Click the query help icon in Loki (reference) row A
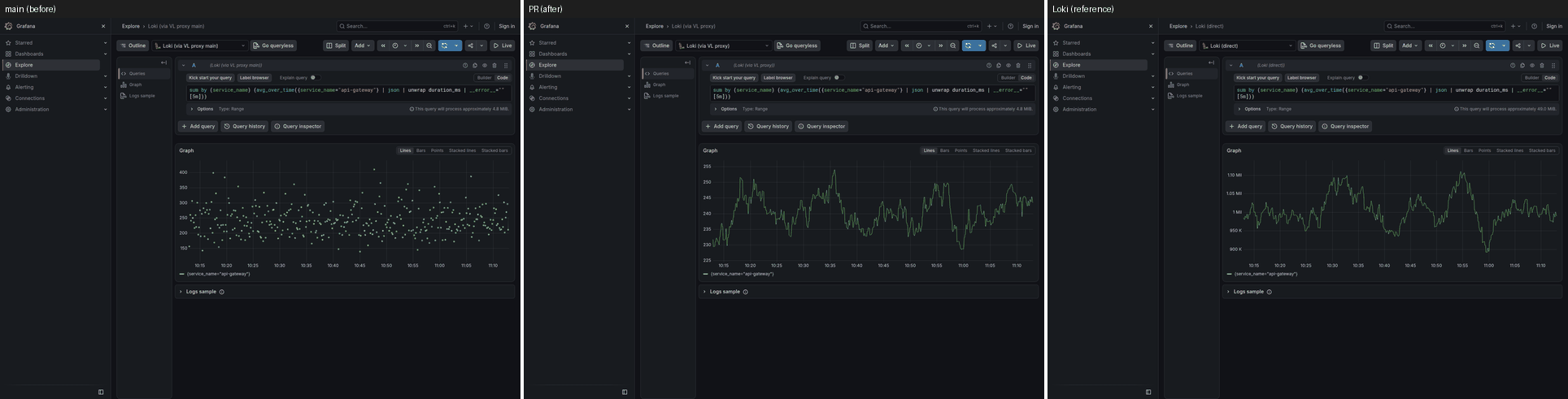The width and height of the screenshot is (1568, 399). point(1513,65)
